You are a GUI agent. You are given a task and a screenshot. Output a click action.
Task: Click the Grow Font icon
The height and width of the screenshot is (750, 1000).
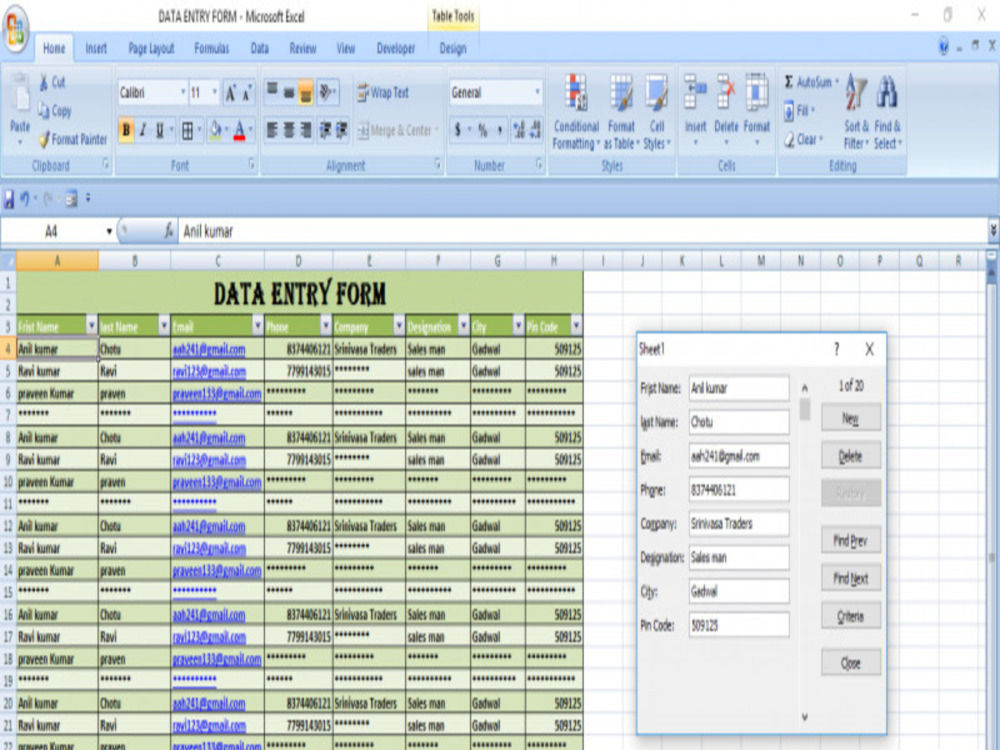point(230,93)
